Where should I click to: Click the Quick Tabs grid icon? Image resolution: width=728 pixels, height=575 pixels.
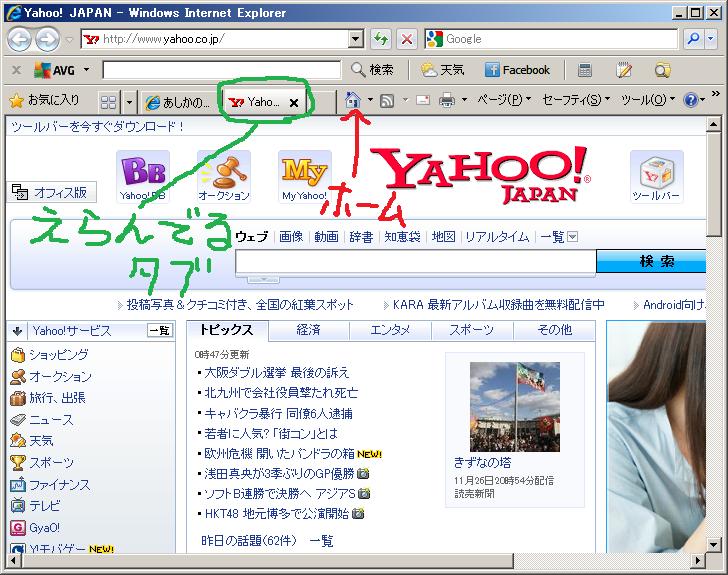coord(109,102)
